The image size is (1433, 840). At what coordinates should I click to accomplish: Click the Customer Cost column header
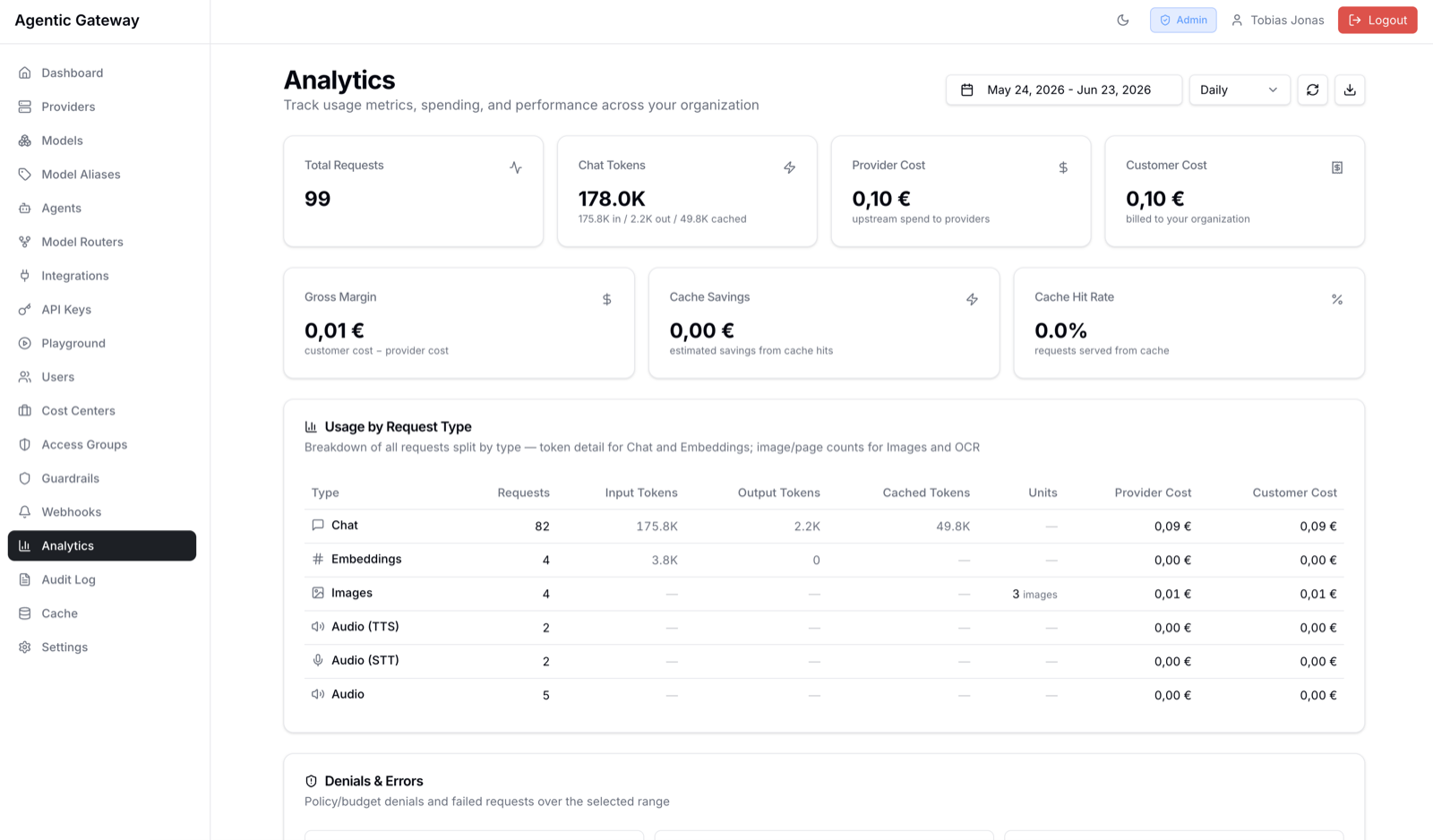[1295, 493]
